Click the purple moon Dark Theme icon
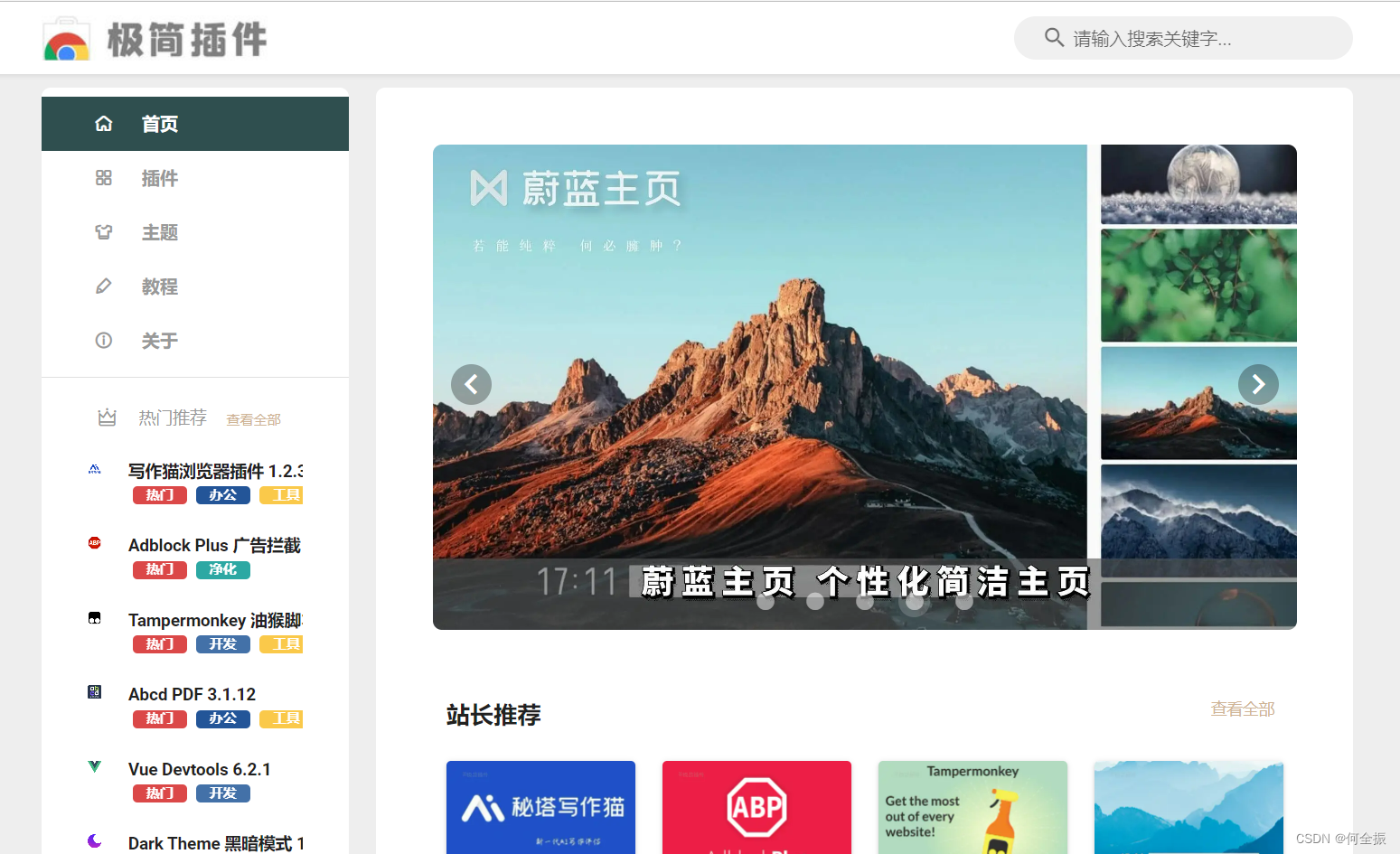1400x854 pixels. click(x=95, y=840)
